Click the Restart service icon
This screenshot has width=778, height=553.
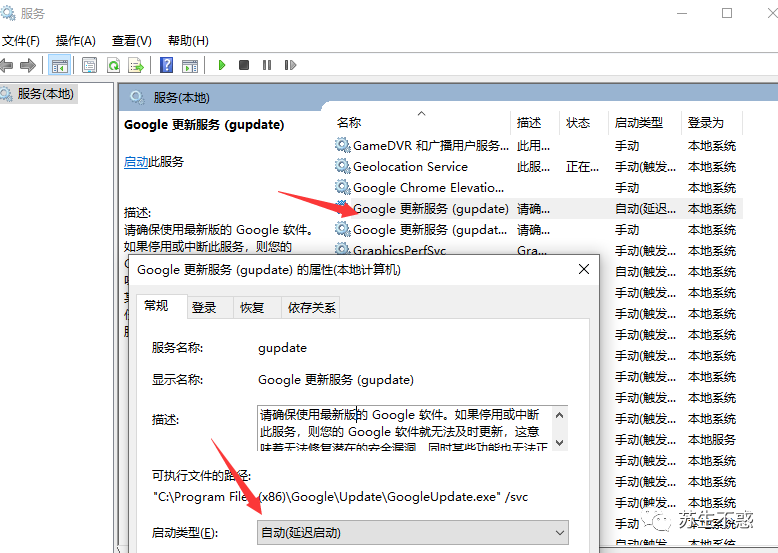290,65
